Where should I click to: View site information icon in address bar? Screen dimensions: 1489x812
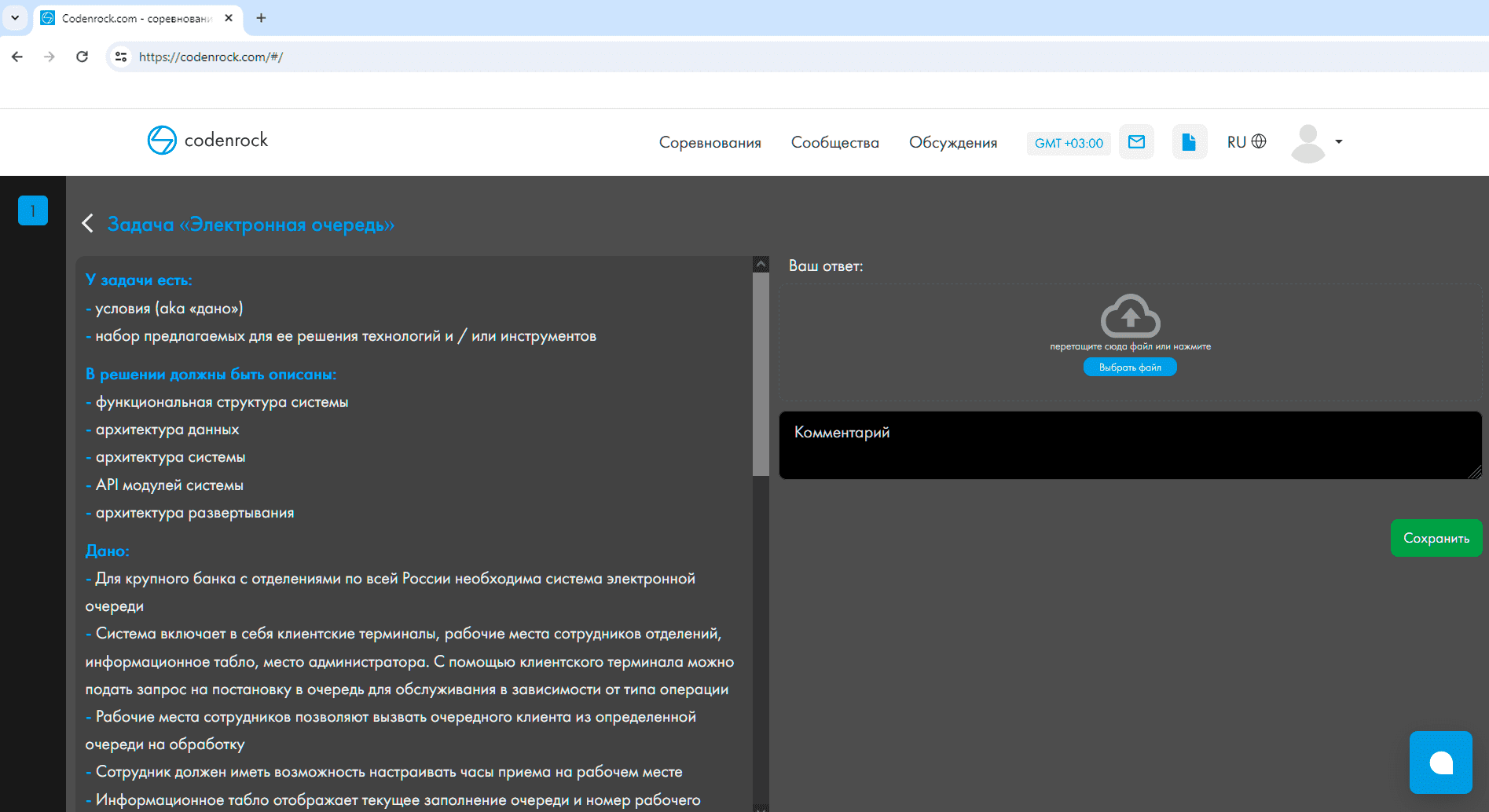coord(121,57)
